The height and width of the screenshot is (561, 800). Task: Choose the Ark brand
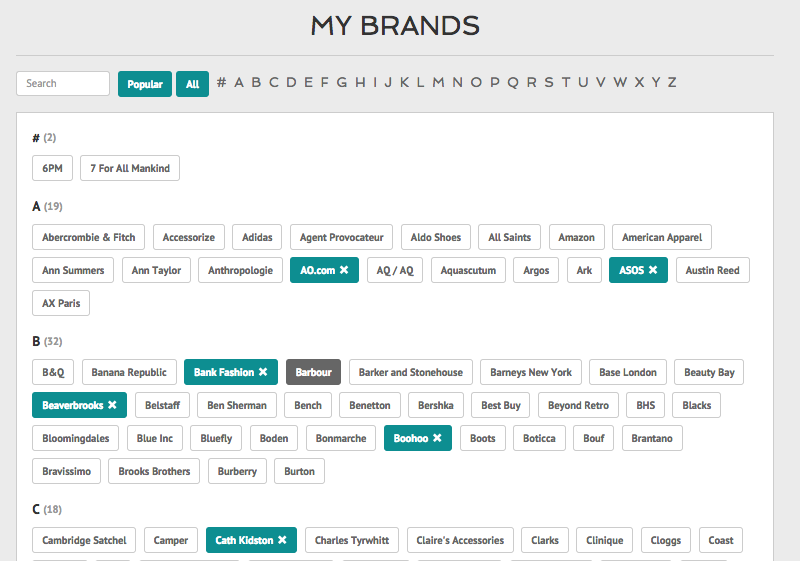[x=584, y=270]
